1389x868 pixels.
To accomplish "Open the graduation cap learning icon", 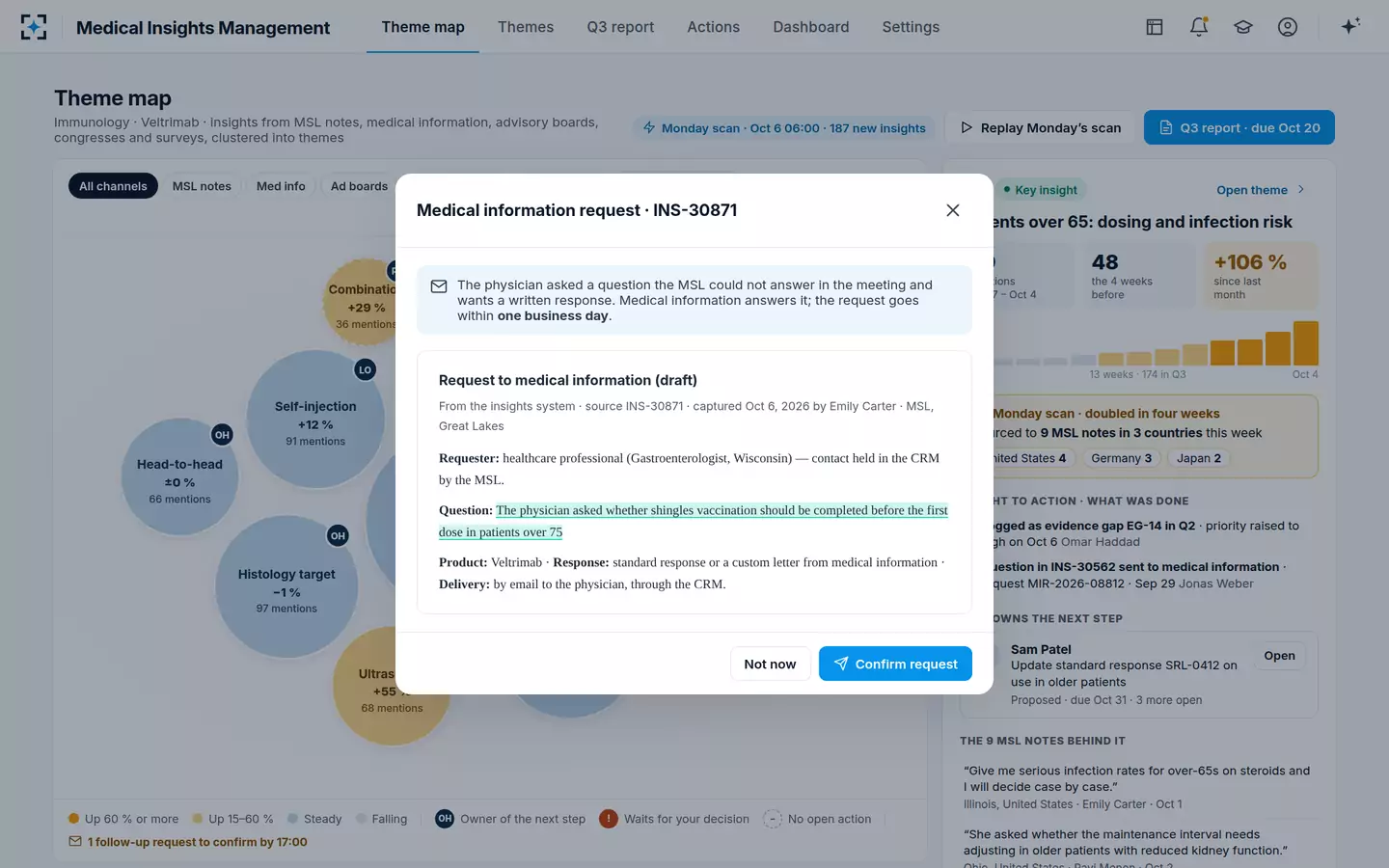I will (1243, 27).
